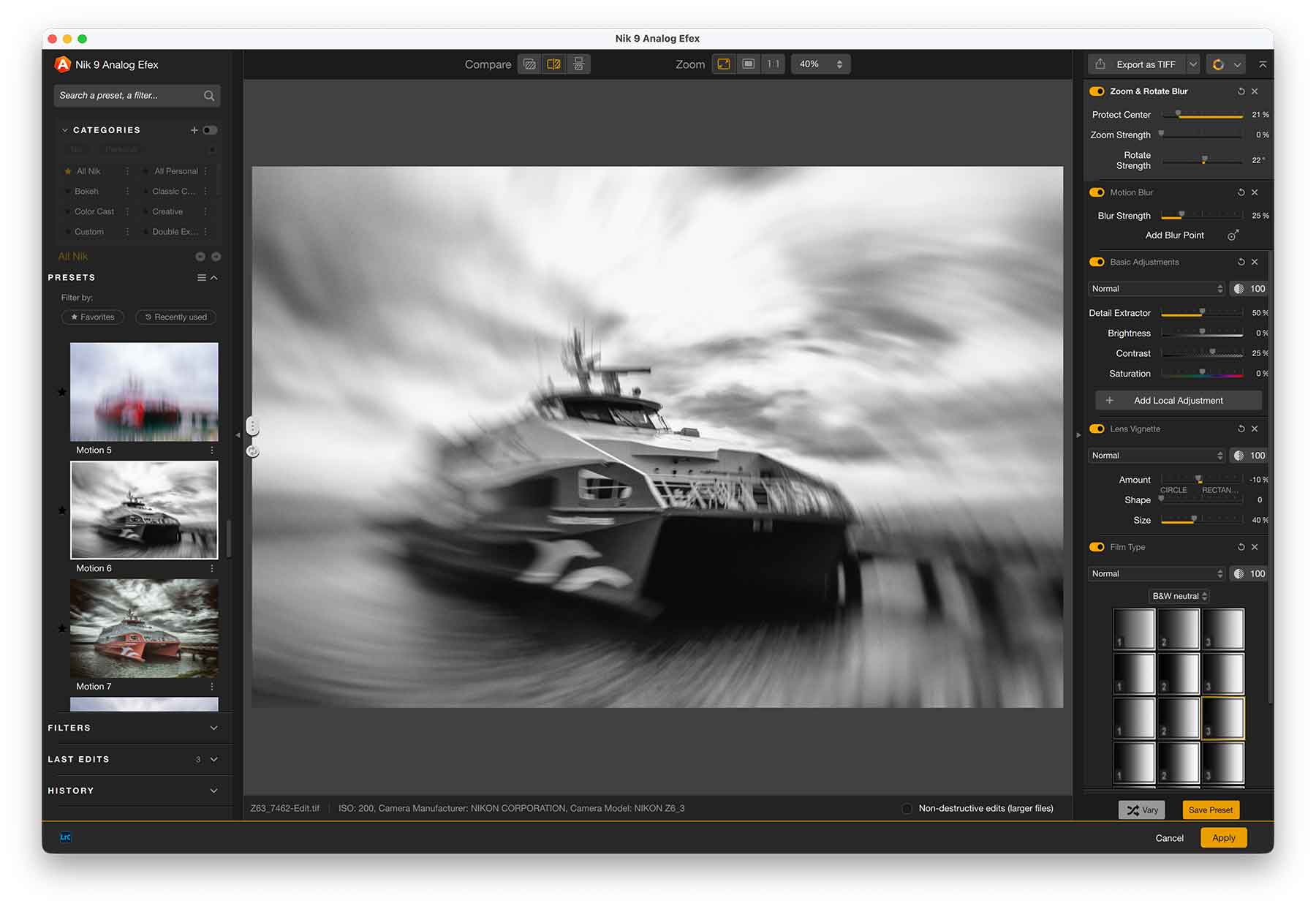Click the 1:1 zoom icon
1316x909 pixels.
(x=773, y=64)
